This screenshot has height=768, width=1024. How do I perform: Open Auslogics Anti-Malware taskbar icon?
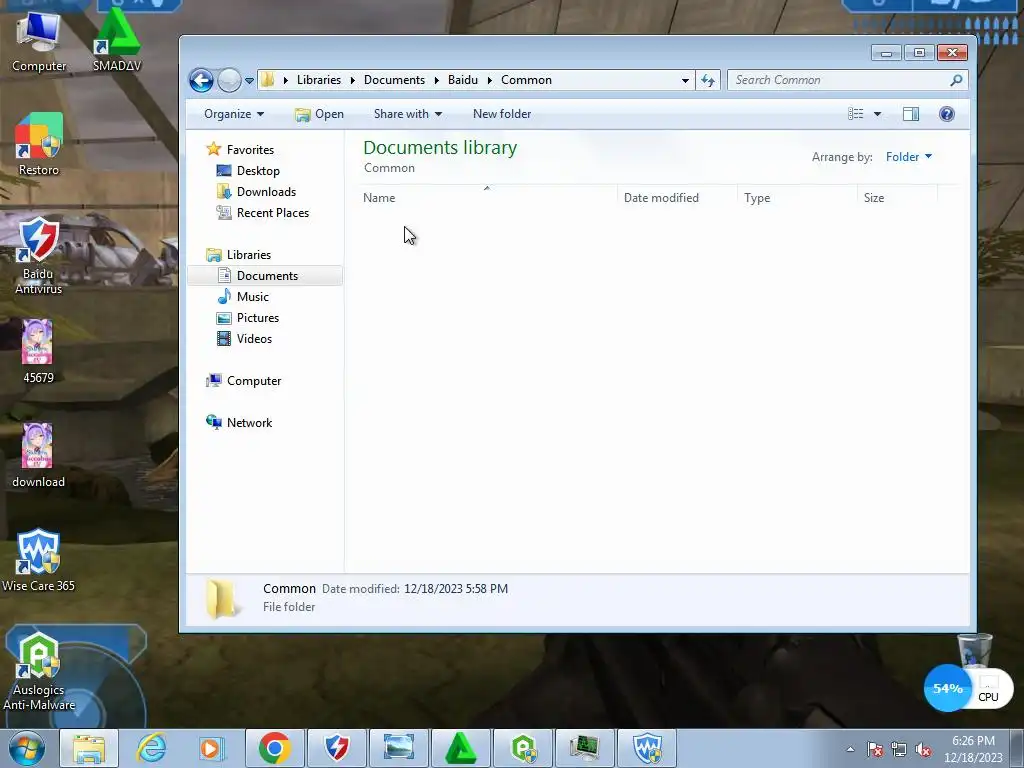coord(523,748)
